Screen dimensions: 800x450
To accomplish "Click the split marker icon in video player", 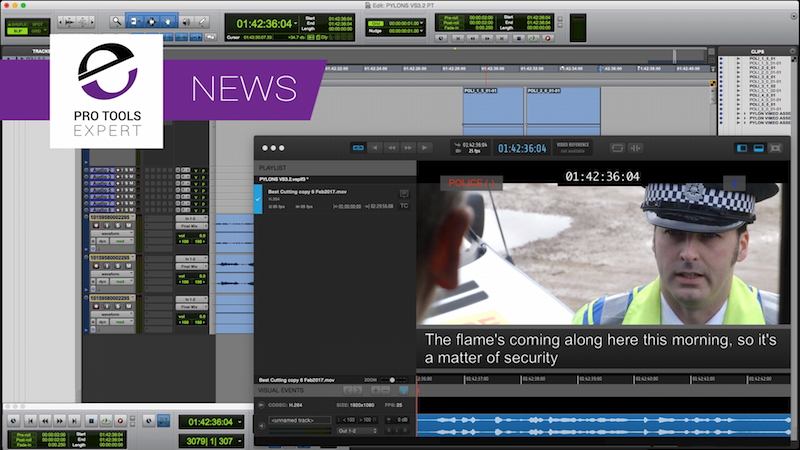I will coord(636,148).
